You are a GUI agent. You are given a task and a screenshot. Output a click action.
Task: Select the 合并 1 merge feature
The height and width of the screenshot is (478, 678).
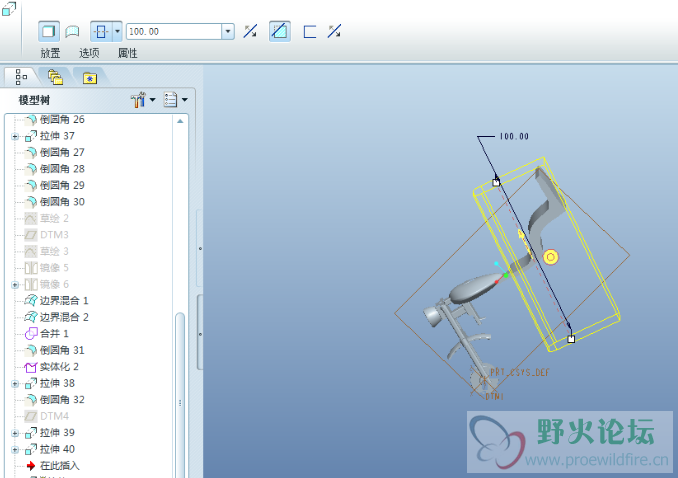(x=54, y=334)
